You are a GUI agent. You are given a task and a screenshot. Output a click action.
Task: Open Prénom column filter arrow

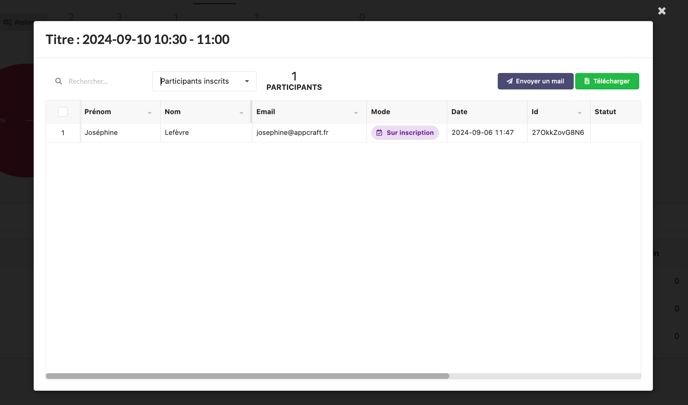[x=150, y=113]
